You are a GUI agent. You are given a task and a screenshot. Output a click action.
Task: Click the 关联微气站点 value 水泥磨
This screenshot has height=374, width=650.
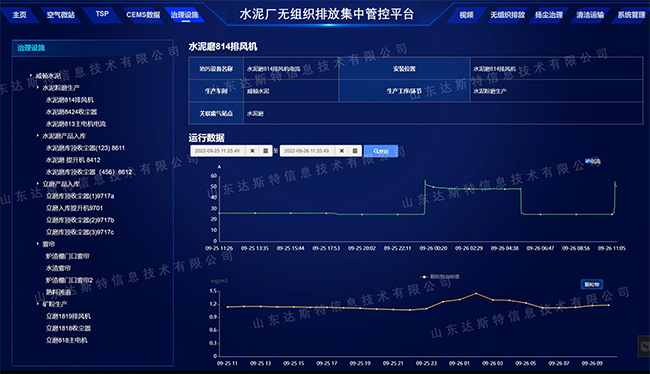255,114
